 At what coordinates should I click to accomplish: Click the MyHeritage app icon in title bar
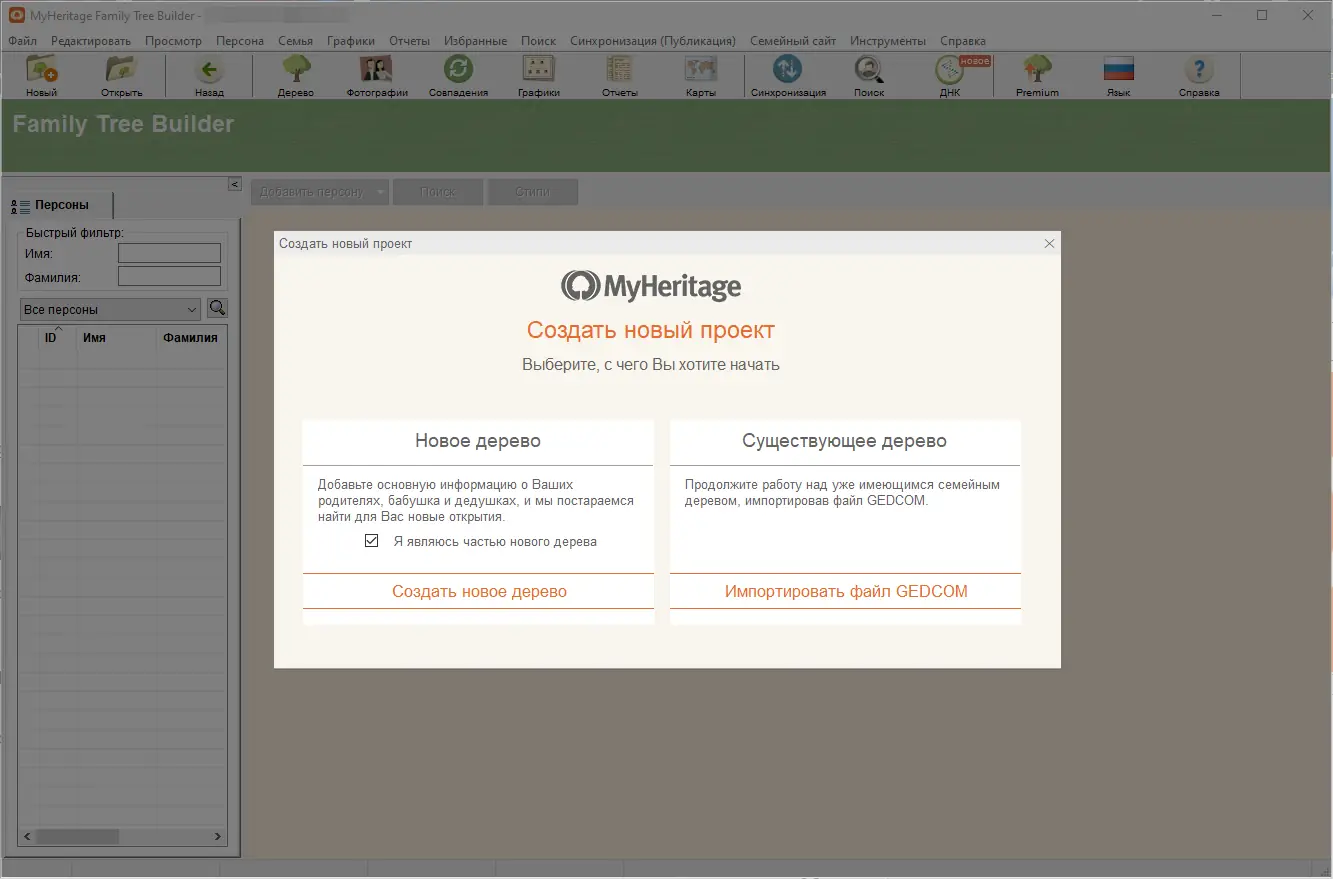(x=16, y=15)
